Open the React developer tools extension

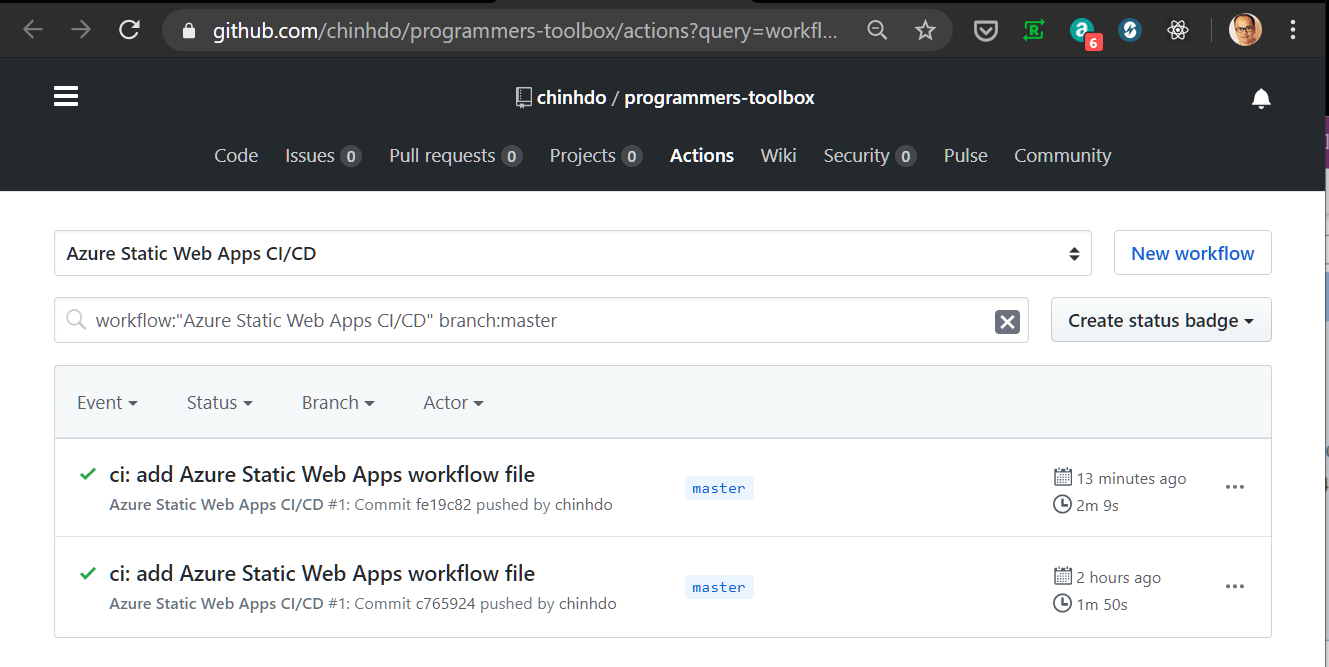tap(1178, 30)
